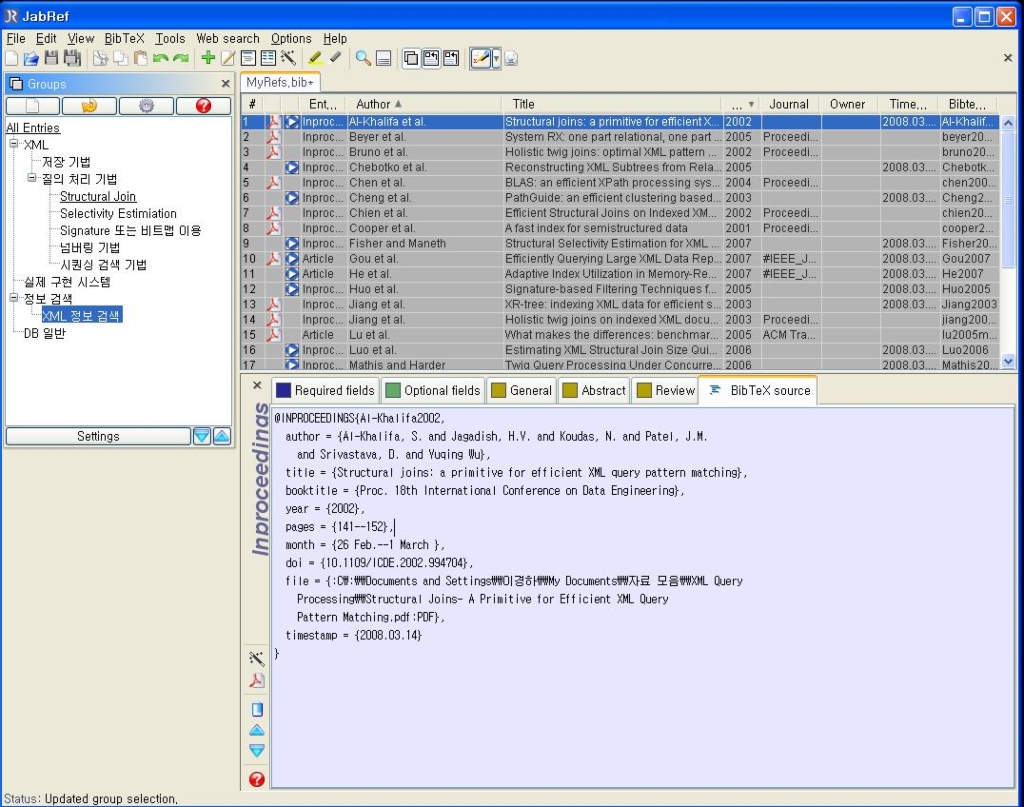1024x807 pixels.
Task: Open the Web search menu
Action: [x=228, y=39]
